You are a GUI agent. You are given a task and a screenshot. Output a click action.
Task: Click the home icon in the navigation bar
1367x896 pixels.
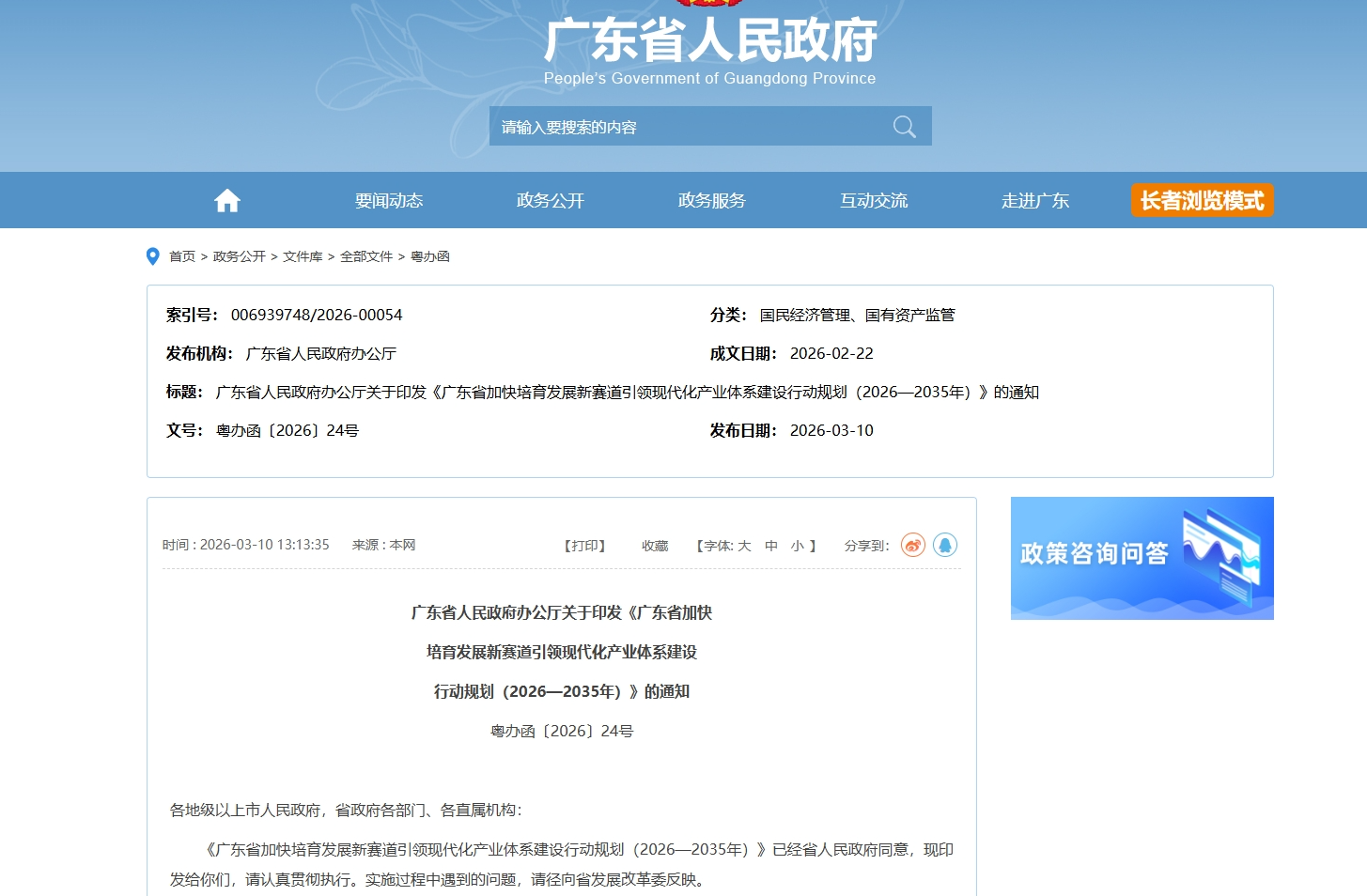[x=226, y=199]
